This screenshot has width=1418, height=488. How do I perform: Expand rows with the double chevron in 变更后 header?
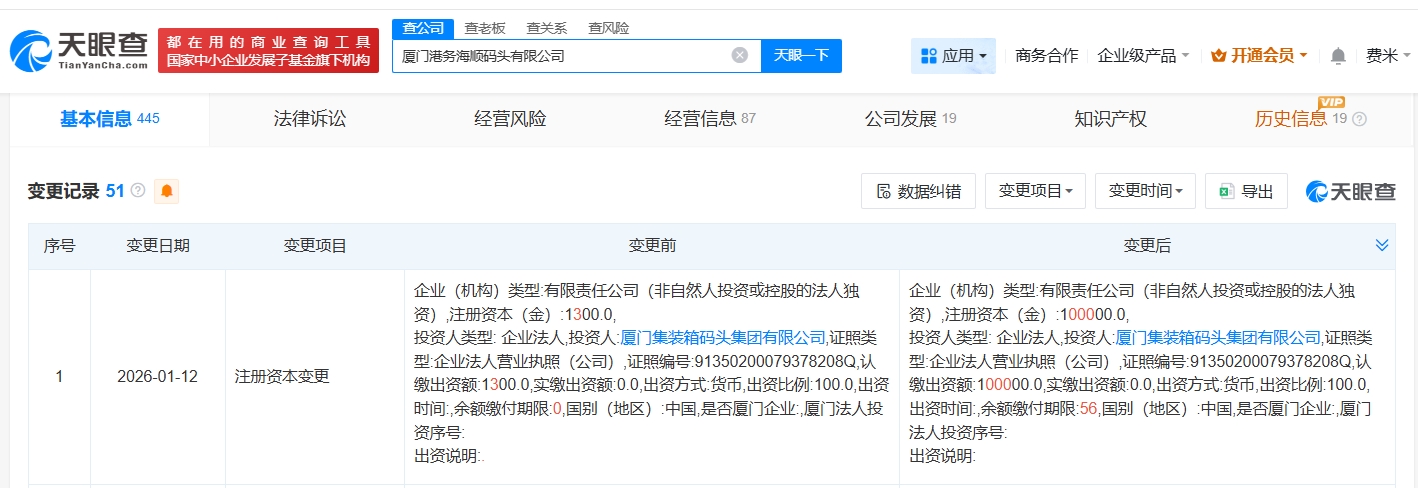pos(1382,245)
